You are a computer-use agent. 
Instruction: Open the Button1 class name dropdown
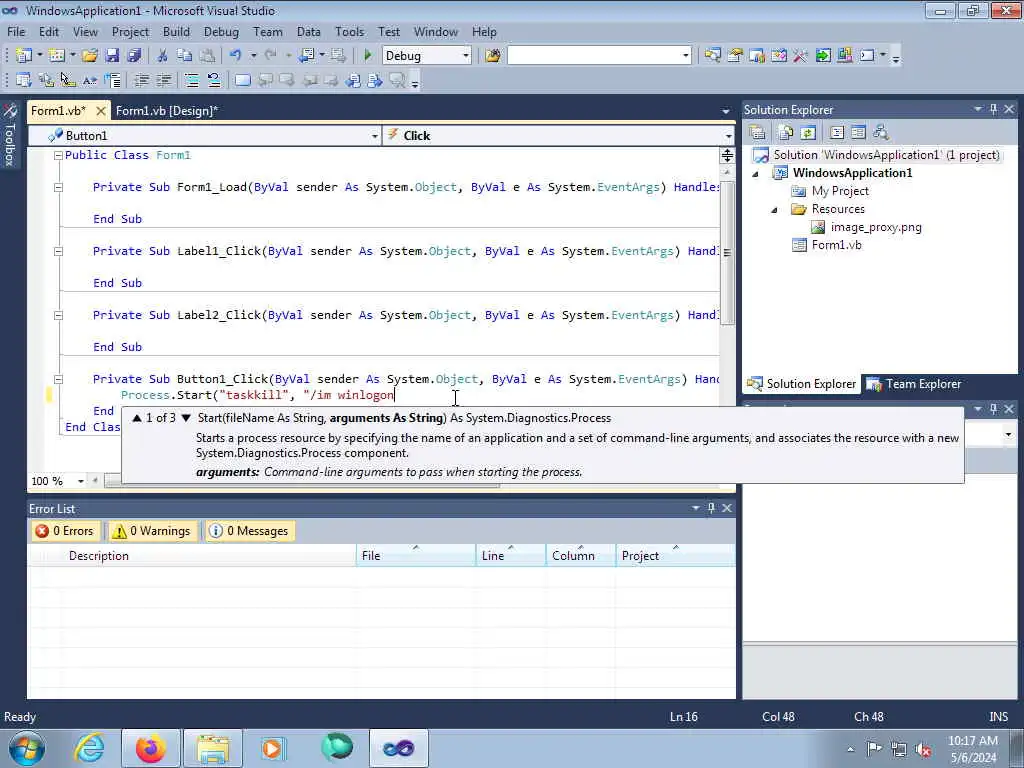[x=374, y=136]
